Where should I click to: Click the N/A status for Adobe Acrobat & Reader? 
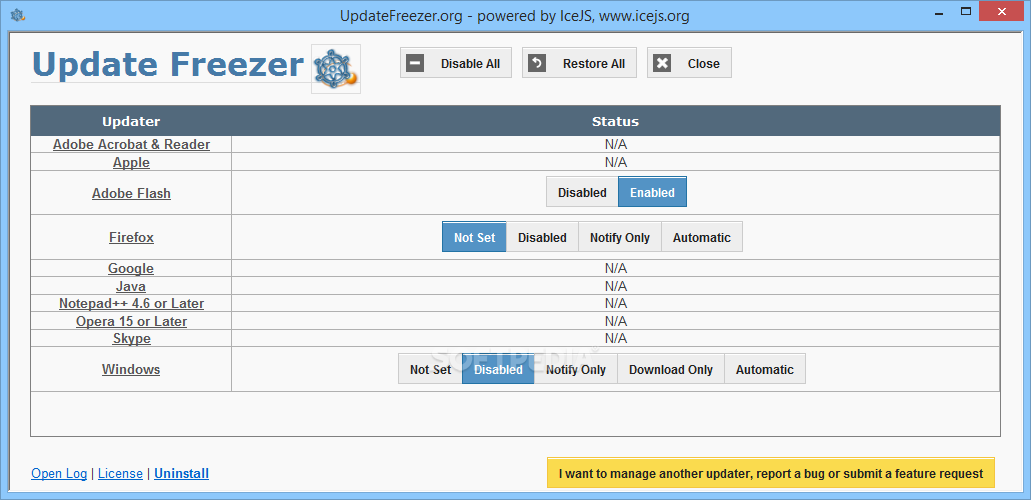click(615, 145)
